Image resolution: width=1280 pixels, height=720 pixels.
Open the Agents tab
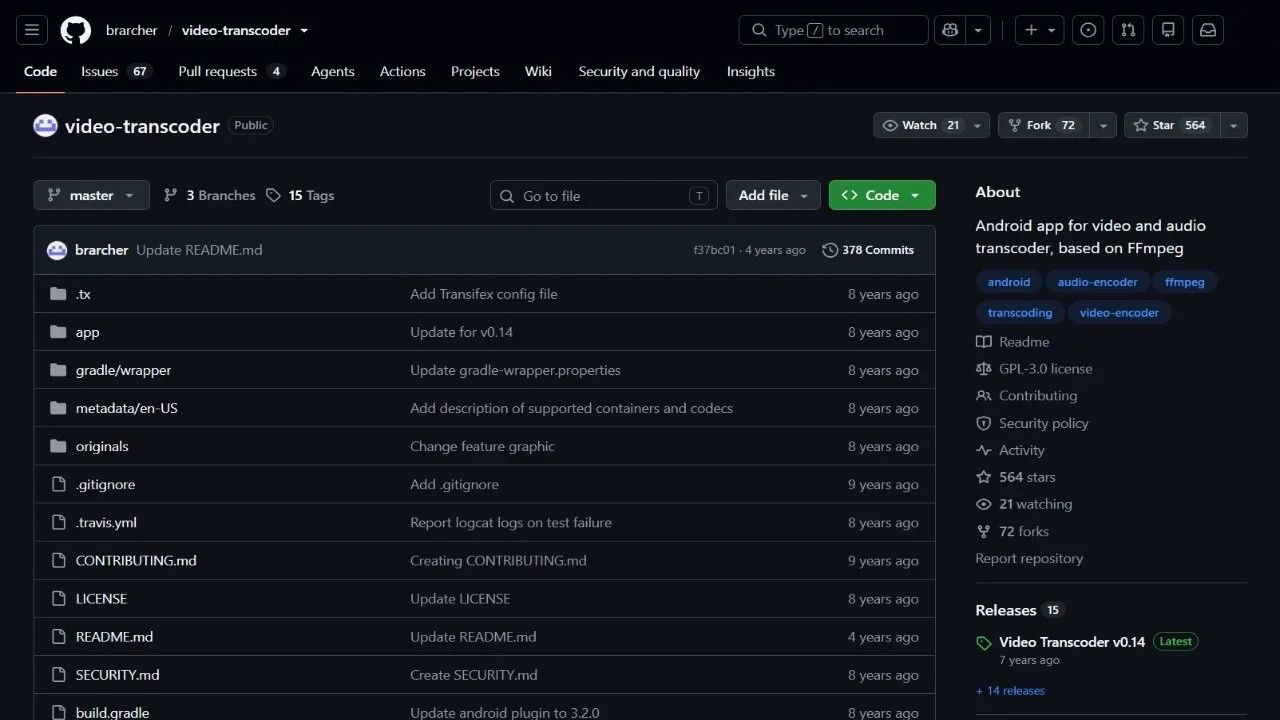(333, 71)
